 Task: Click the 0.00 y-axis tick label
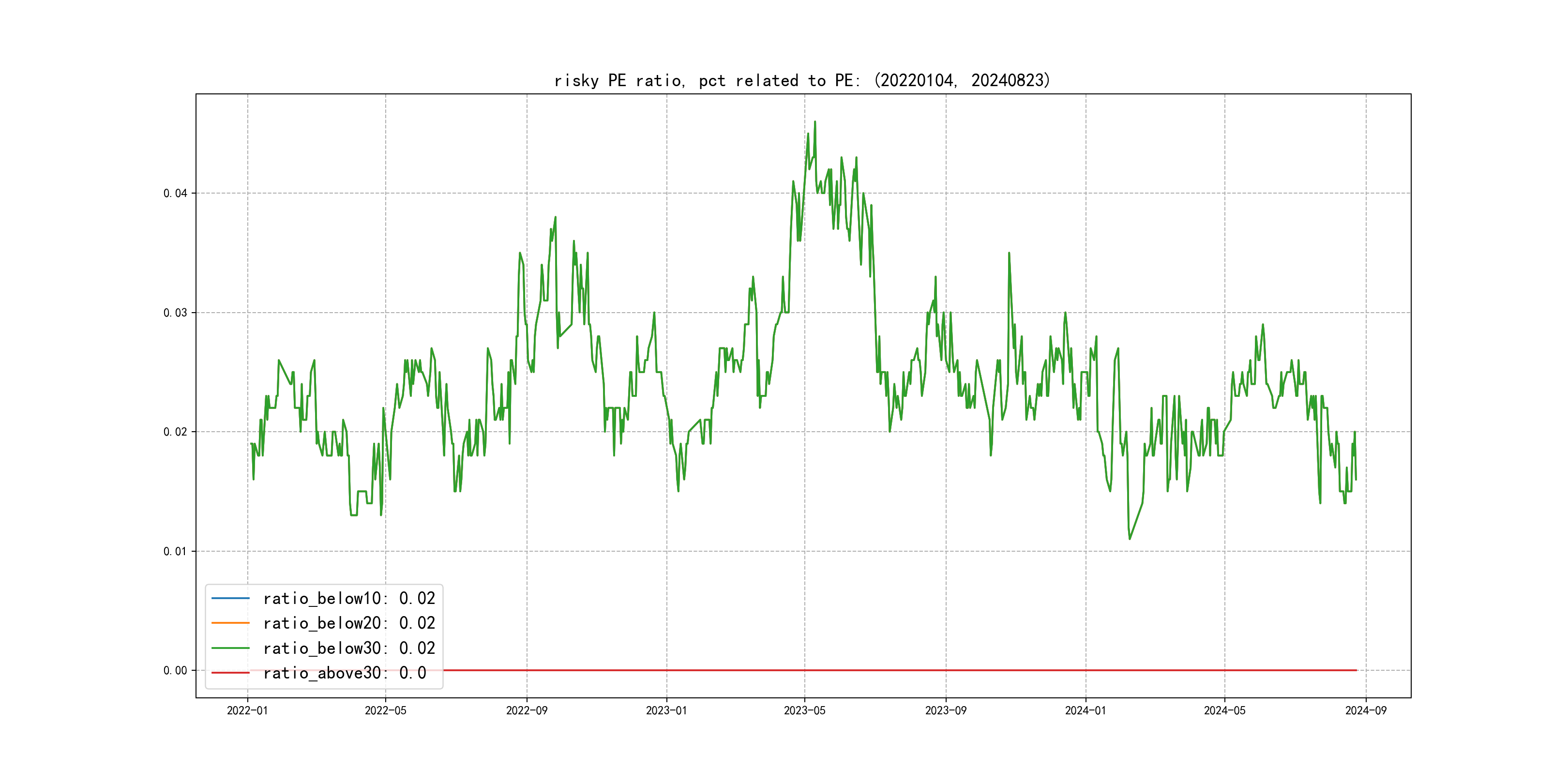175,671
